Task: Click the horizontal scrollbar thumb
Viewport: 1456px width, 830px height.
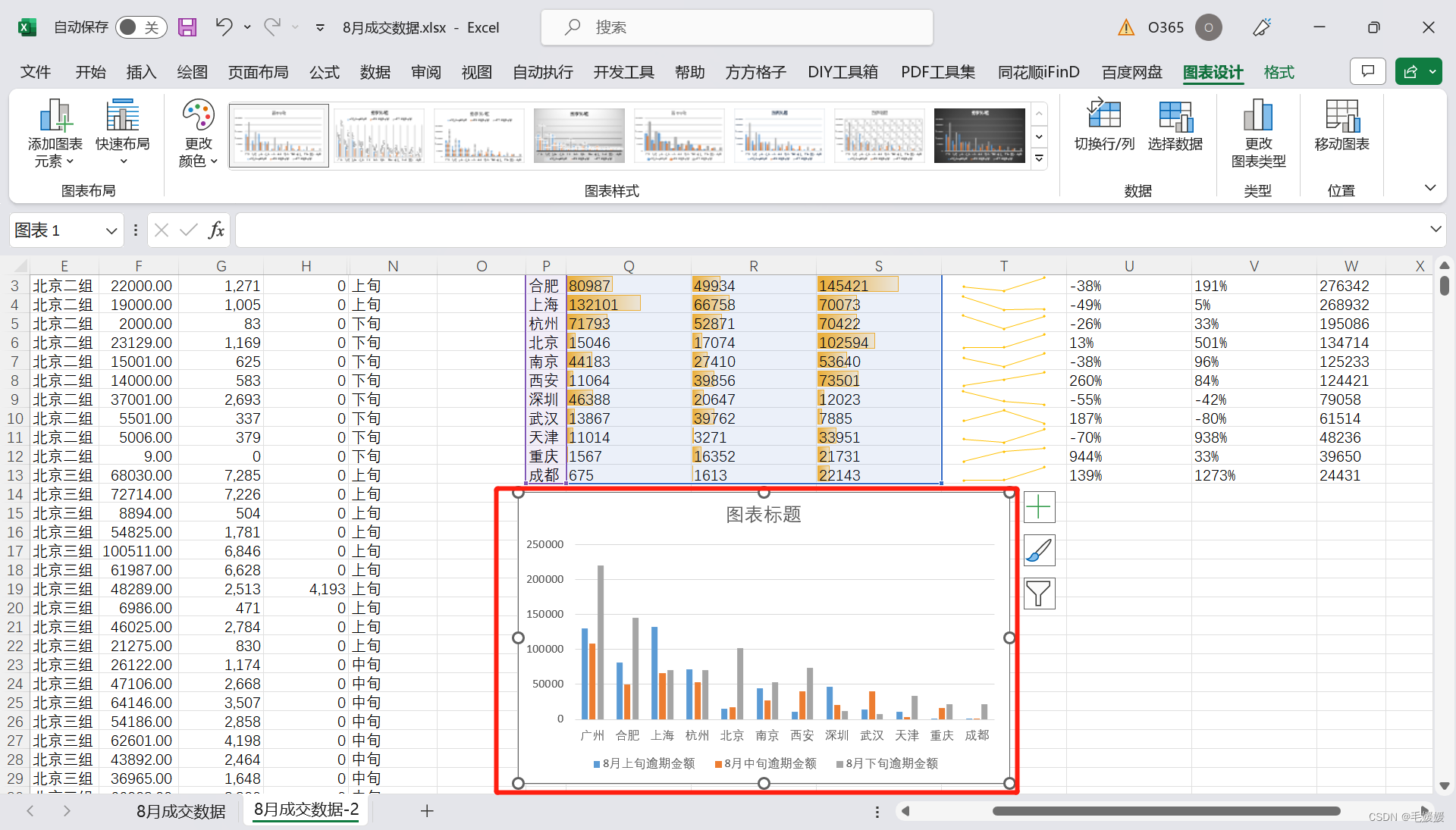Action: [1166, 811]
